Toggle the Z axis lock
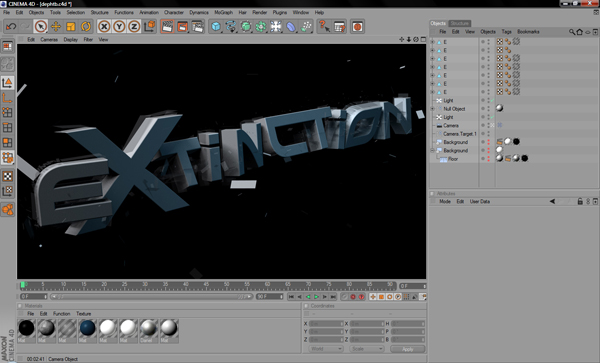 (x=134, y=26)
